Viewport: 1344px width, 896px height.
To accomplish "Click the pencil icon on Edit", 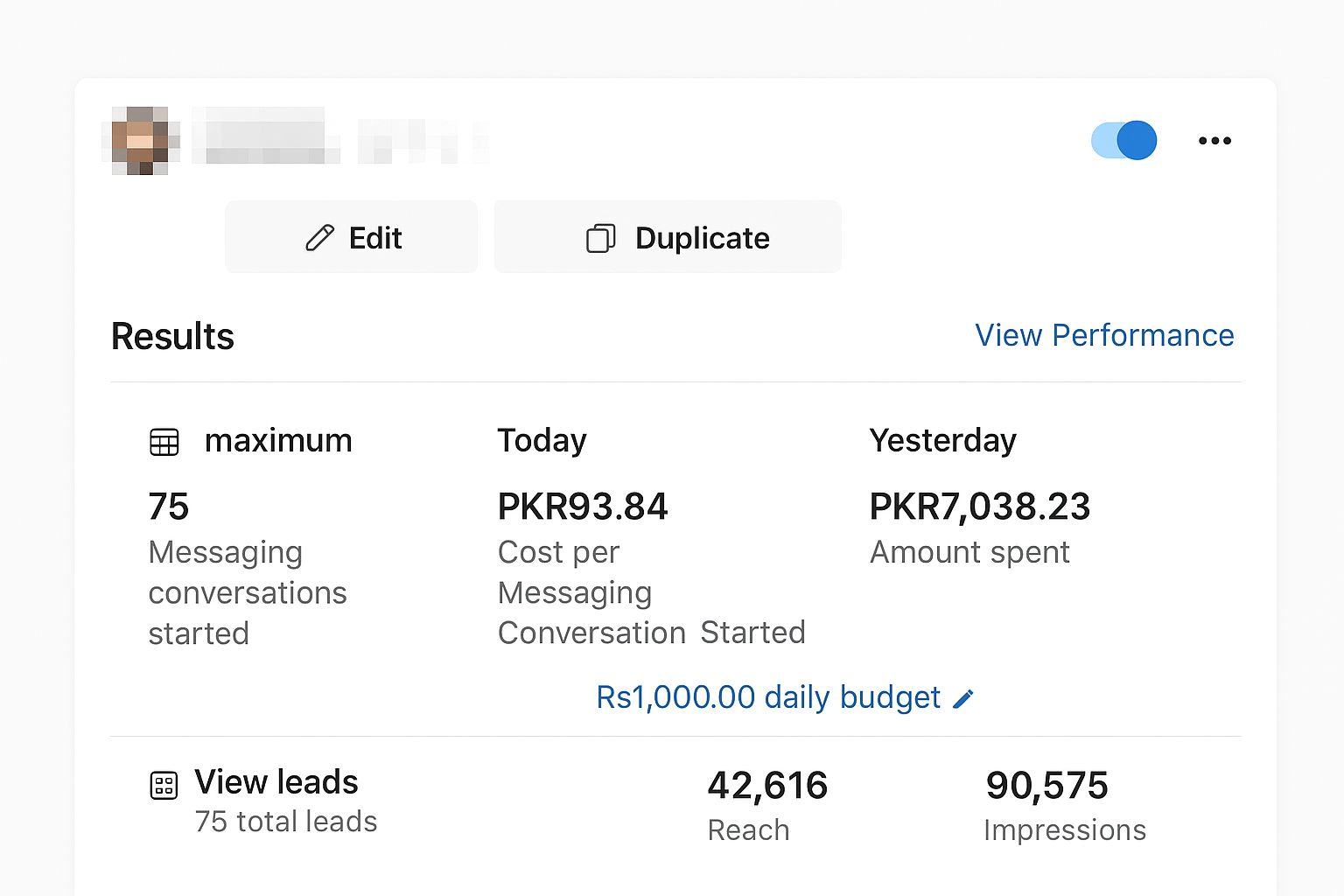I will pyautogui.click(x=319, y=238).
